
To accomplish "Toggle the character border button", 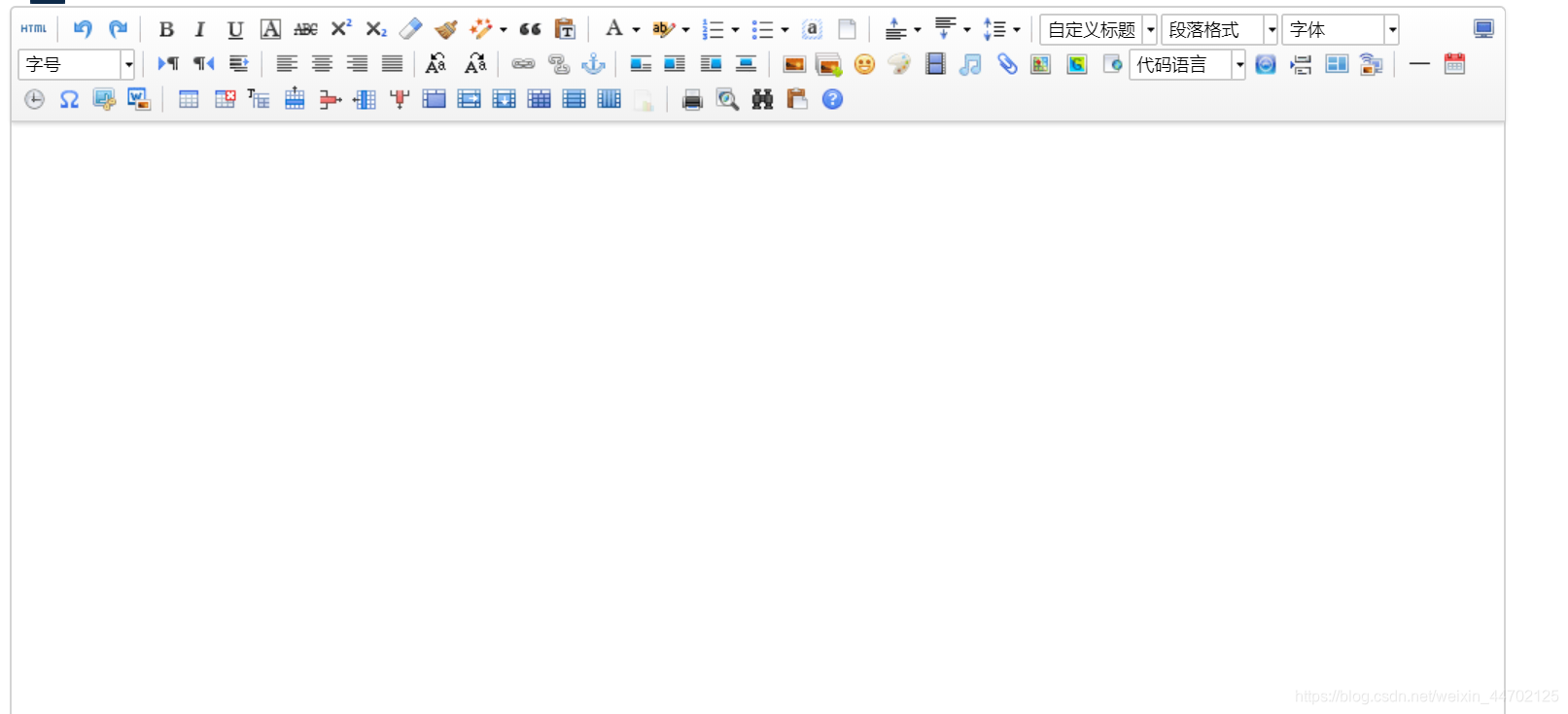I will click(271, 29).
